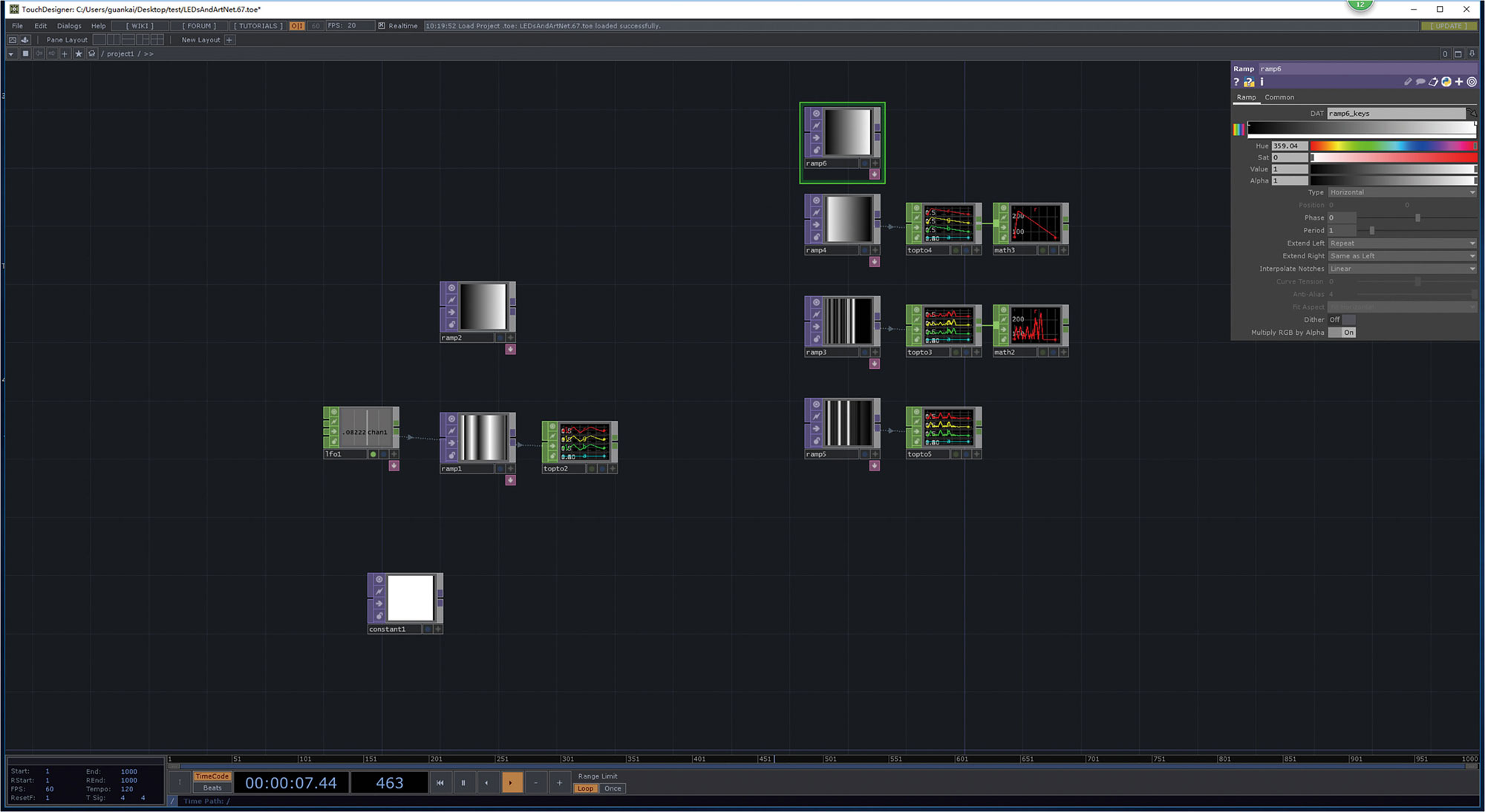Jump to start of timeline

pos(440,783)
